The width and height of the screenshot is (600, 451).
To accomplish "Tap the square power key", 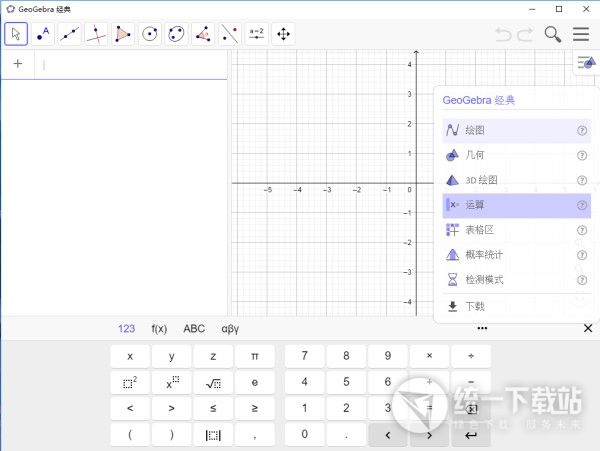I will point(130,382).
